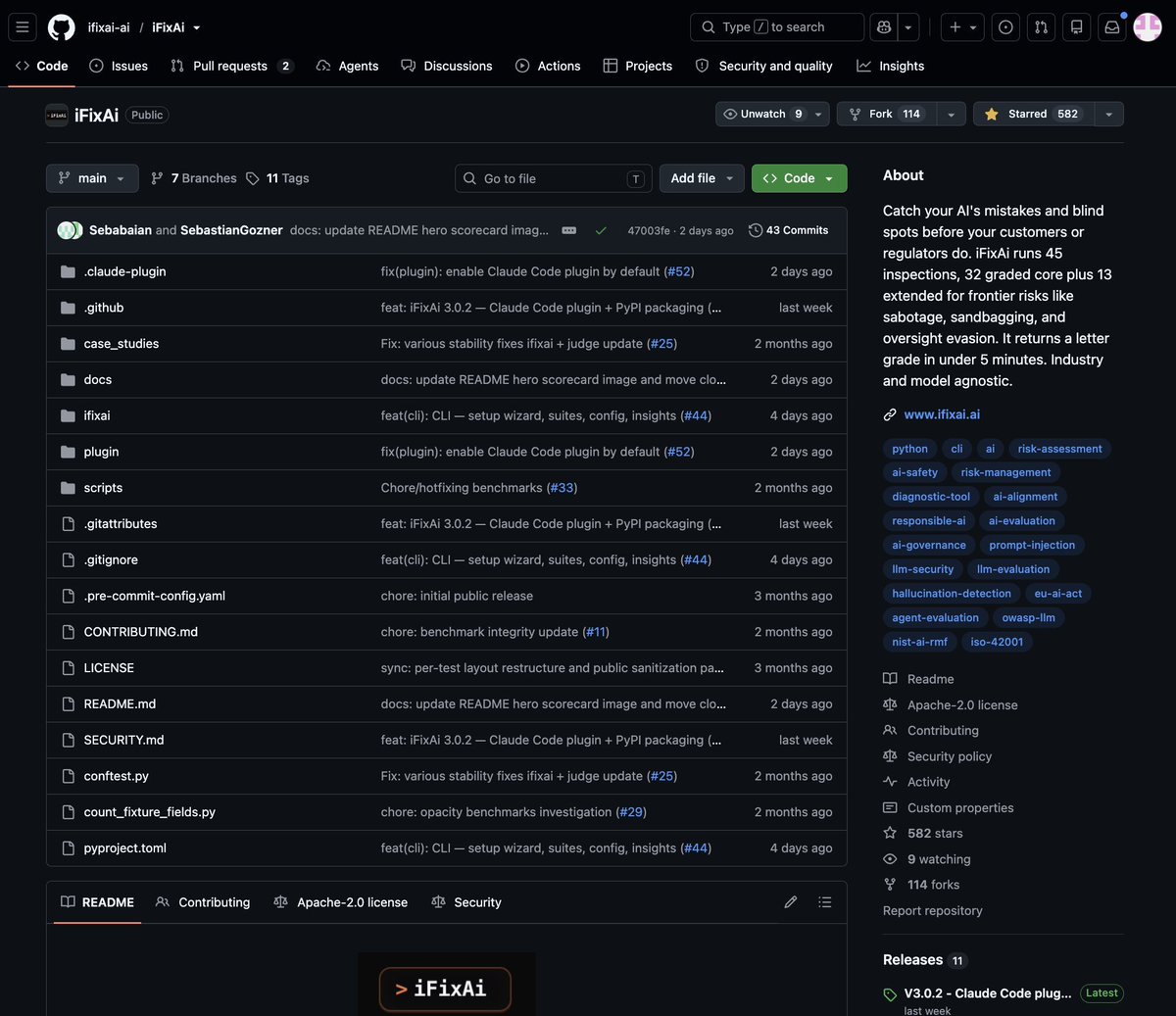The image size is (1176, 1016).
Task: Open the issues inbox icon in header
Action: click(1005, 27)
